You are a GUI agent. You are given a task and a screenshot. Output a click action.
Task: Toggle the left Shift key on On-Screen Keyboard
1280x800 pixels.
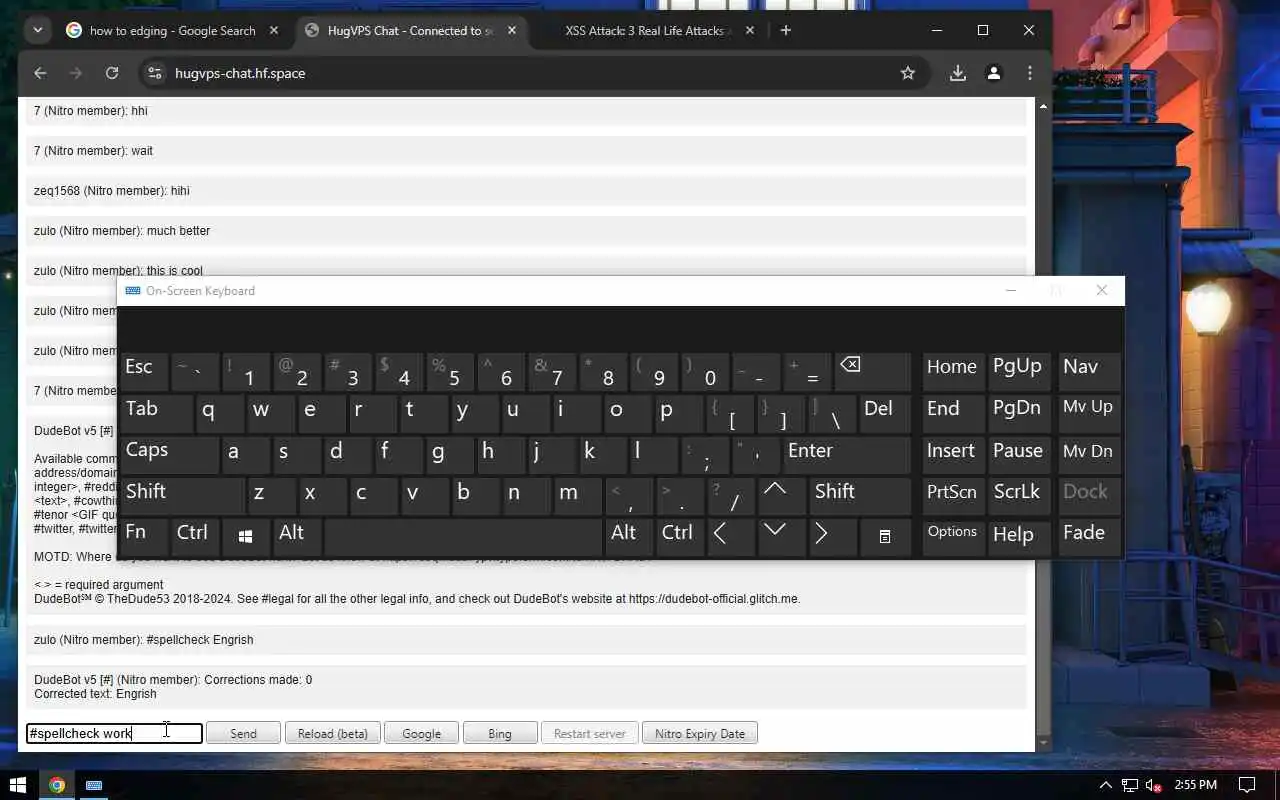click(182, 495)
